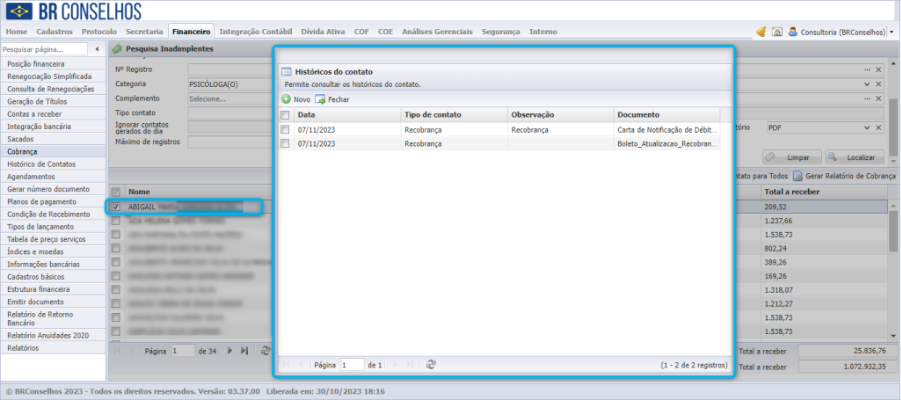The width and height of the screenshot is (901, 400).
Task: Open the Protocolo menu
Action: coord(99,32)
